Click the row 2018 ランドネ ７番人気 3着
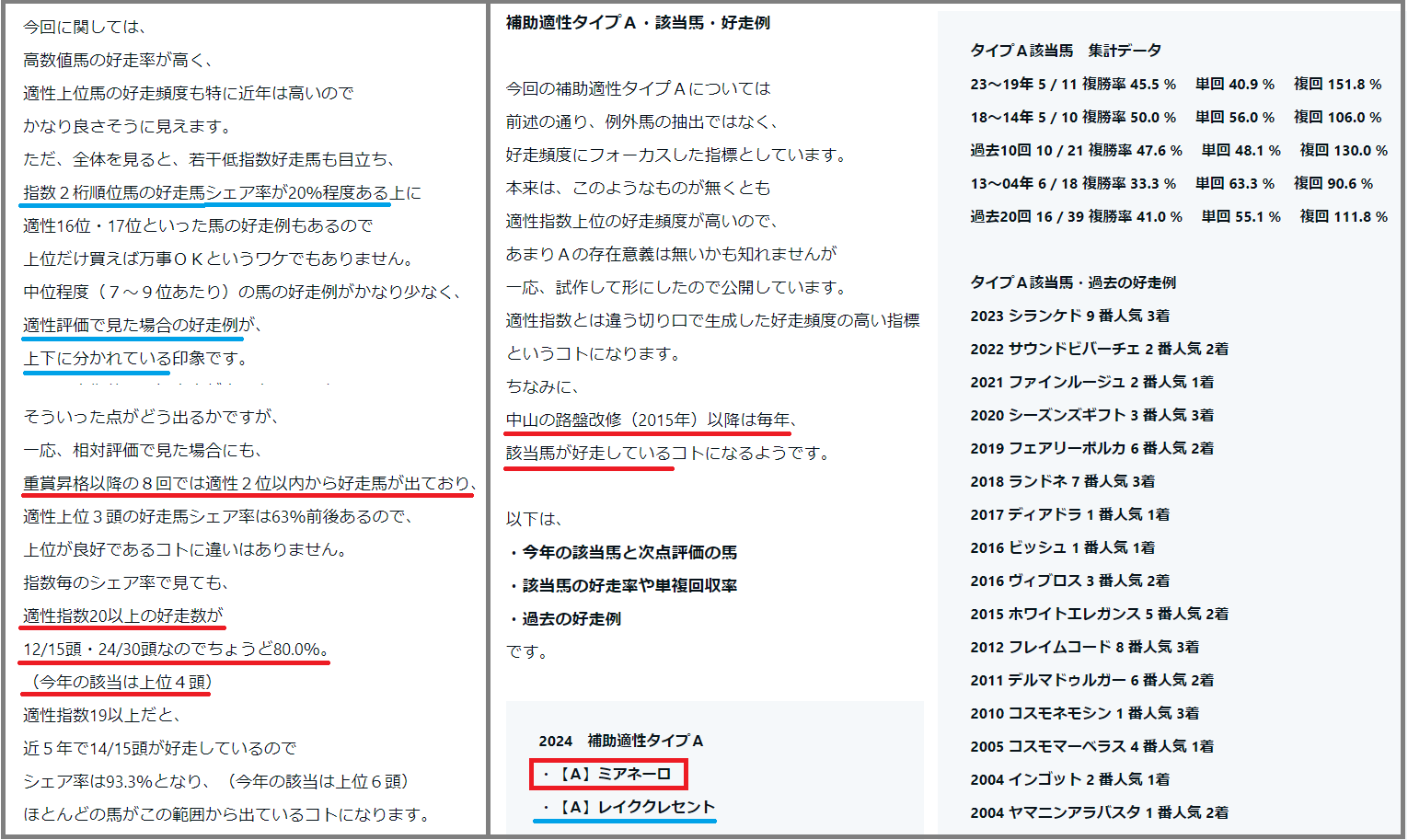 [1063, 481]
